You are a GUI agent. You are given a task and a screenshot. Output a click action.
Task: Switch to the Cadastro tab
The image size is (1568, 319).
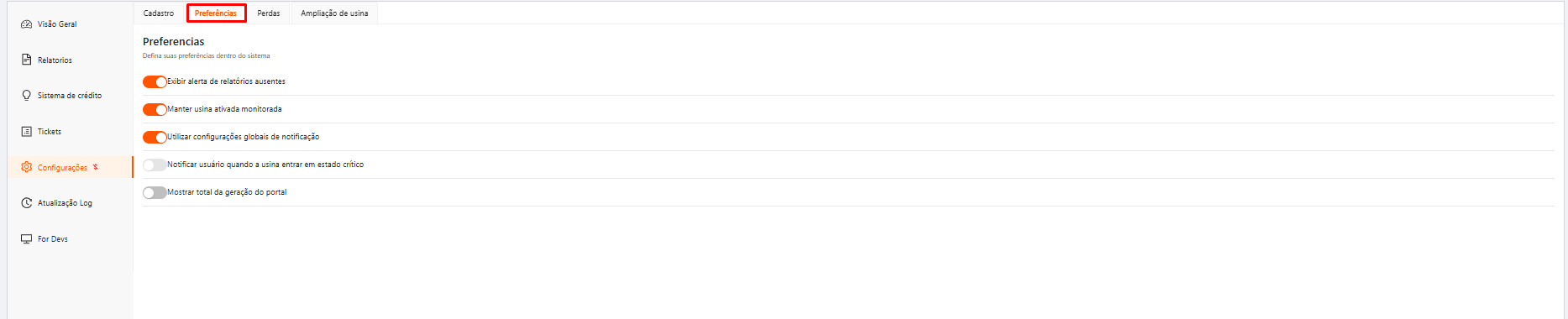159,13
